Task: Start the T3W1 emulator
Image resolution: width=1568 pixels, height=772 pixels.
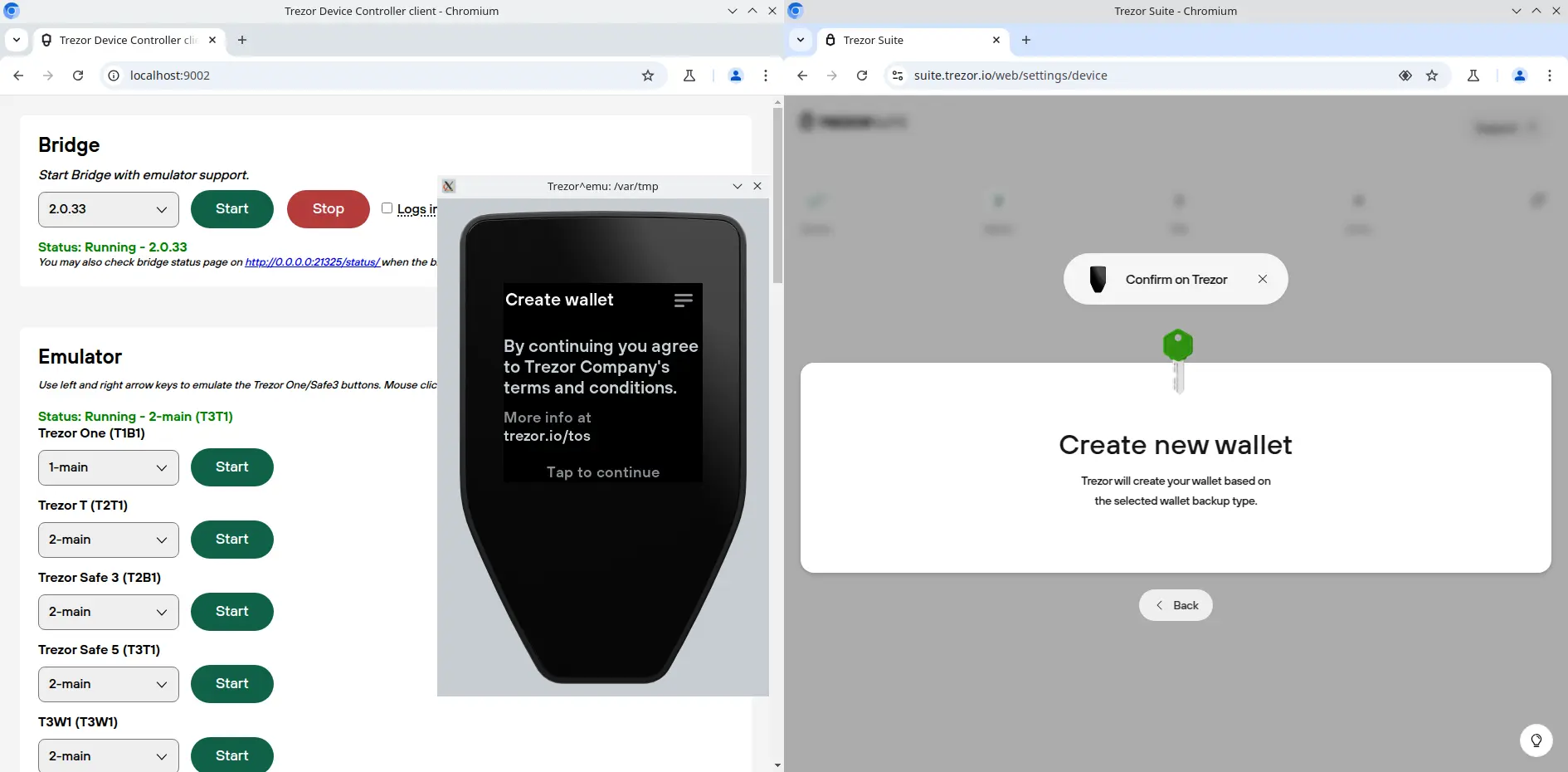Action: coord(232,755)
